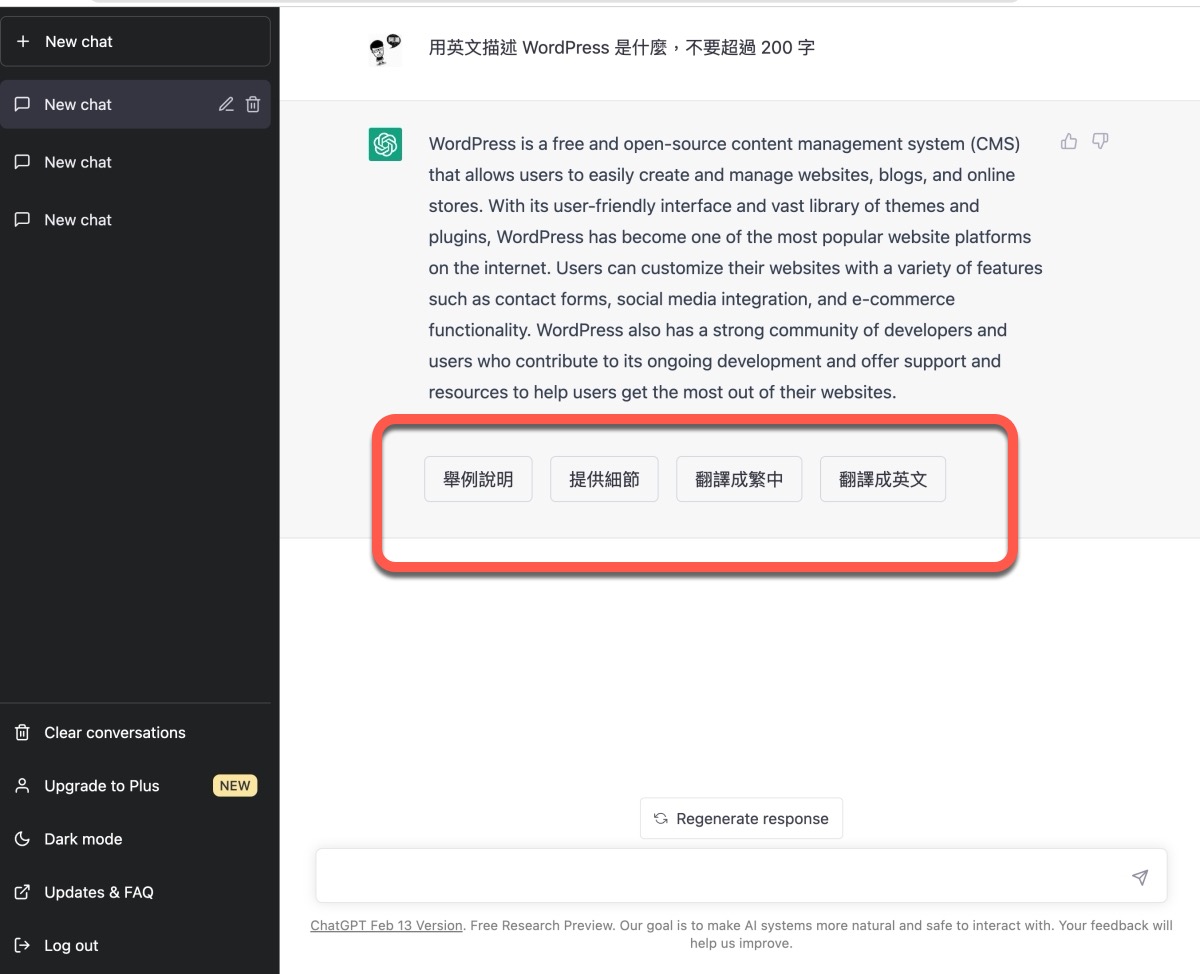Viewport: 1200px width, 974px height.
Task: Click the user avatar beside the prompt
Action: [x=385, y=49]
